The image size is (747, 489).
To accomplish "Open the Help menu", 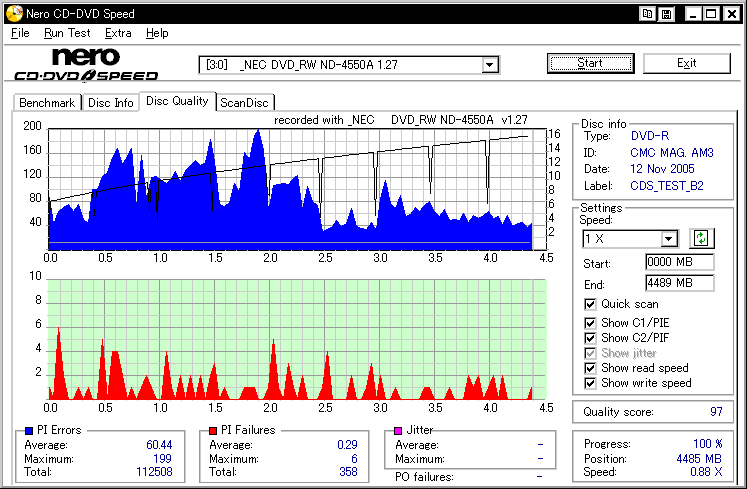I will click(157, 33).
